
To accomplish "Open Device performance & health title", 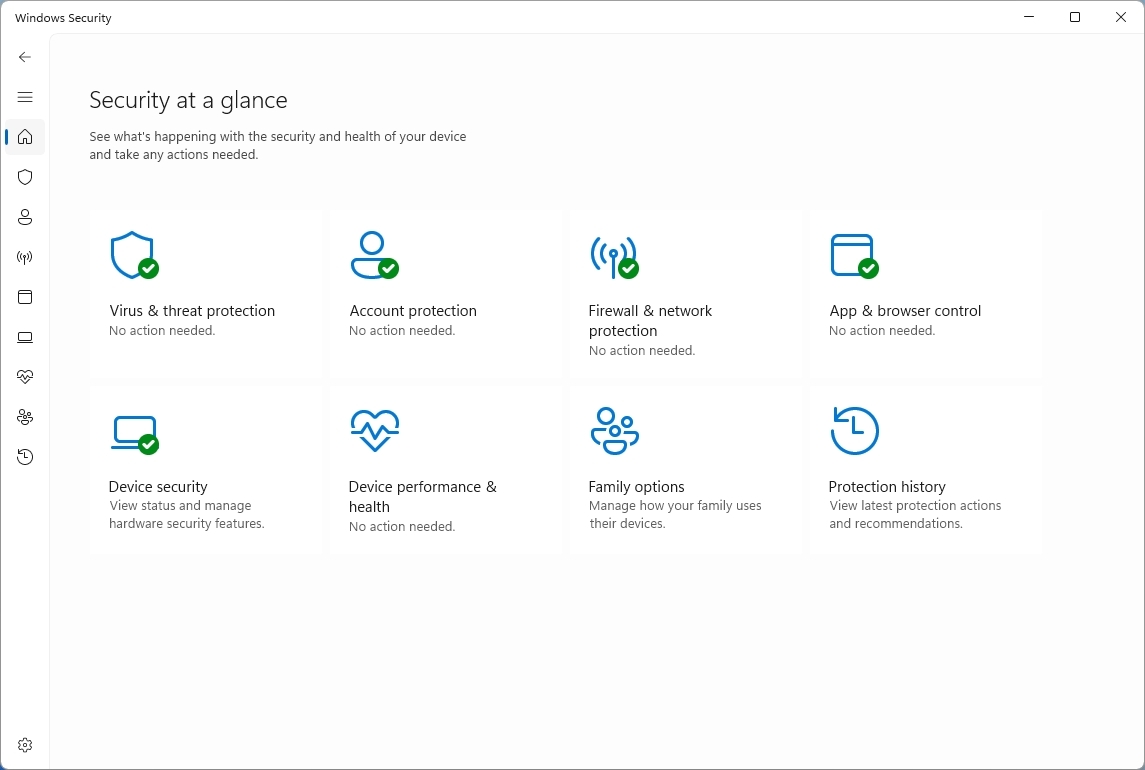I will click(423, 497).
